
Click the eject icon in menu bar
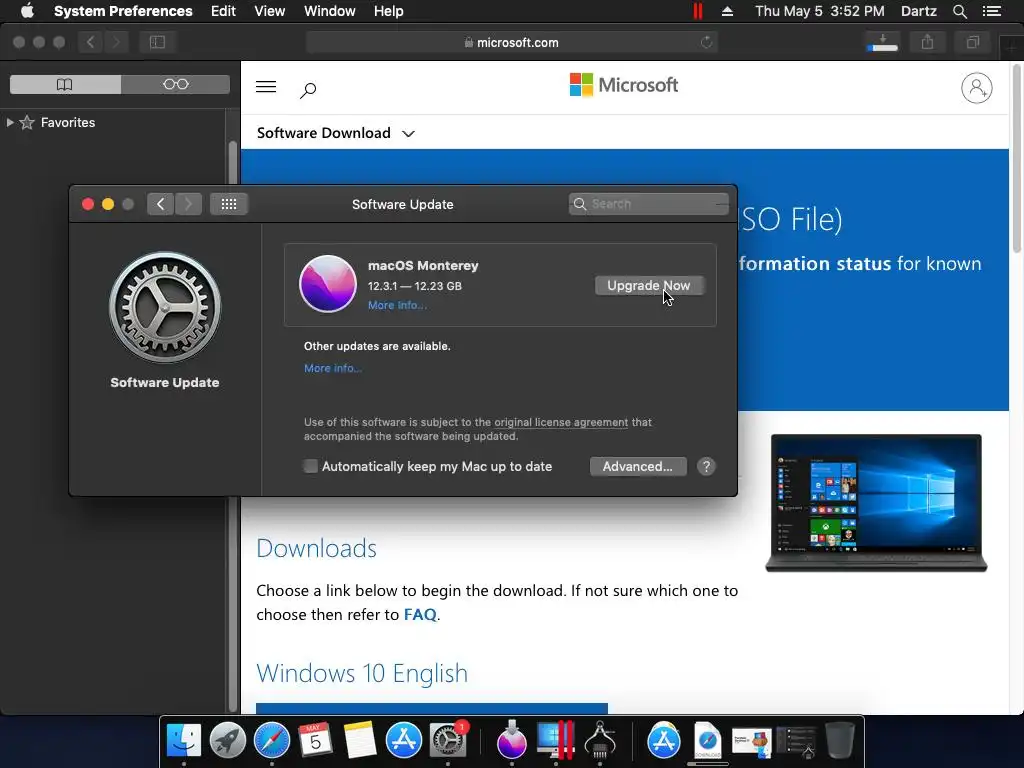[728, 11]
